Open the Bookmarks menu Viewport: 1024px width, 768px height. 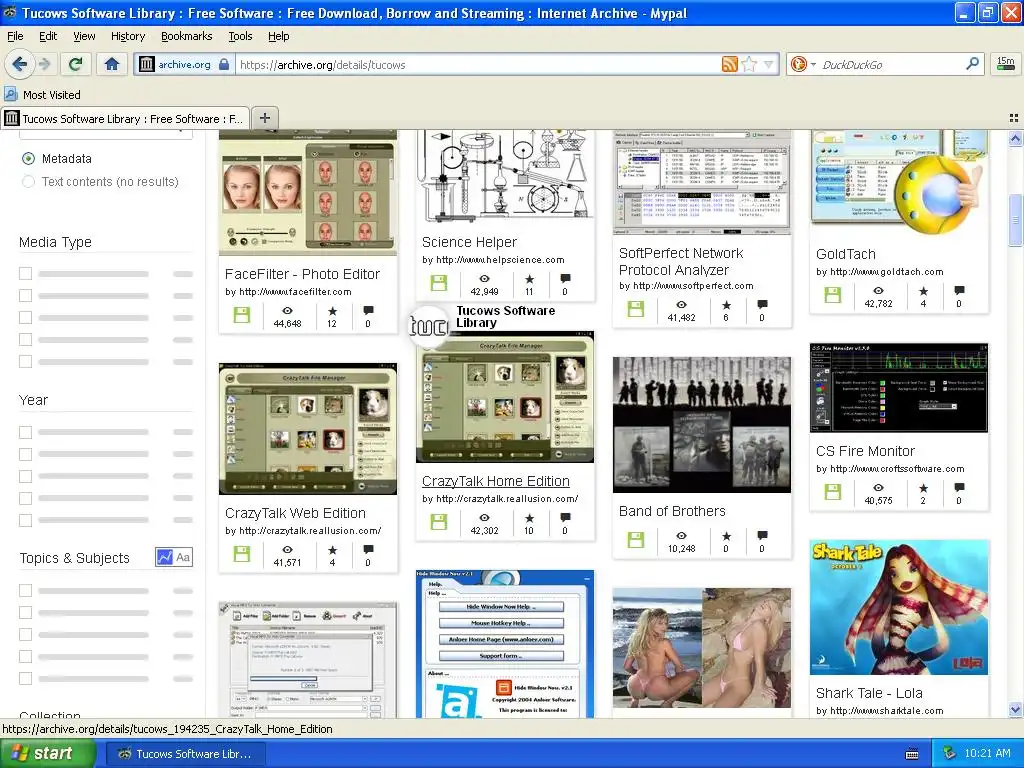(187, 36)
